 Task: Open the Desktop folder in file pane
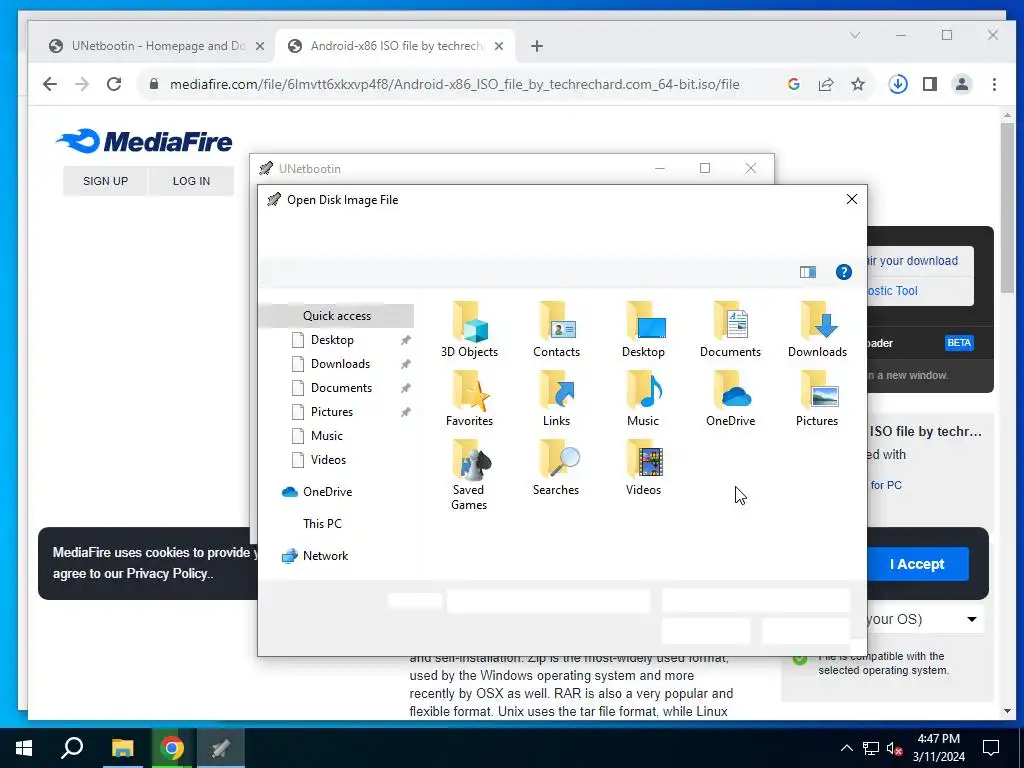pyautogui.click(x=643, y=330)
